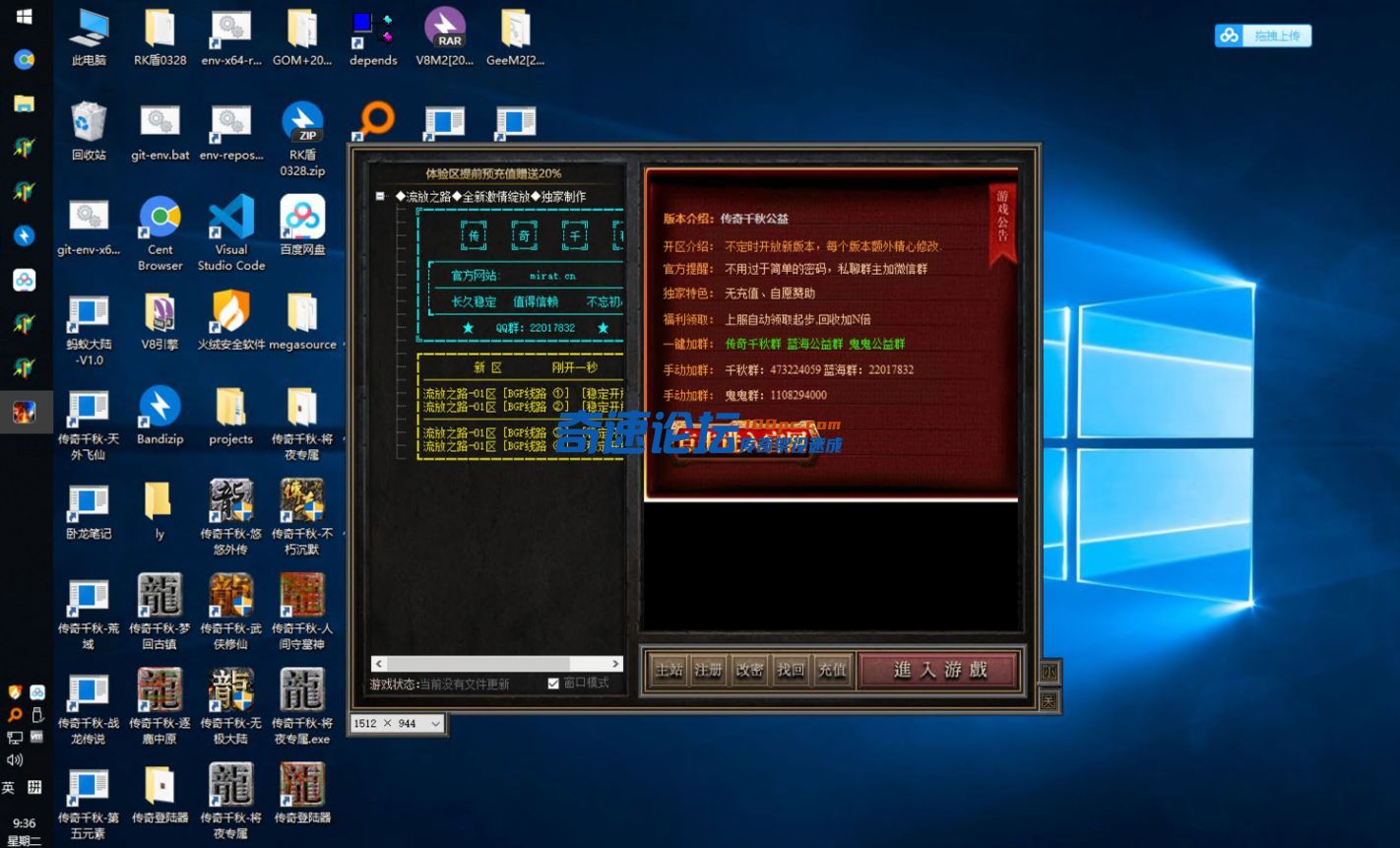Select the 传奇千秋-梦回古镇 game icon
The height and width of the screenshot is (848, 1400).
pyautogui.click(x=159, y=612)
